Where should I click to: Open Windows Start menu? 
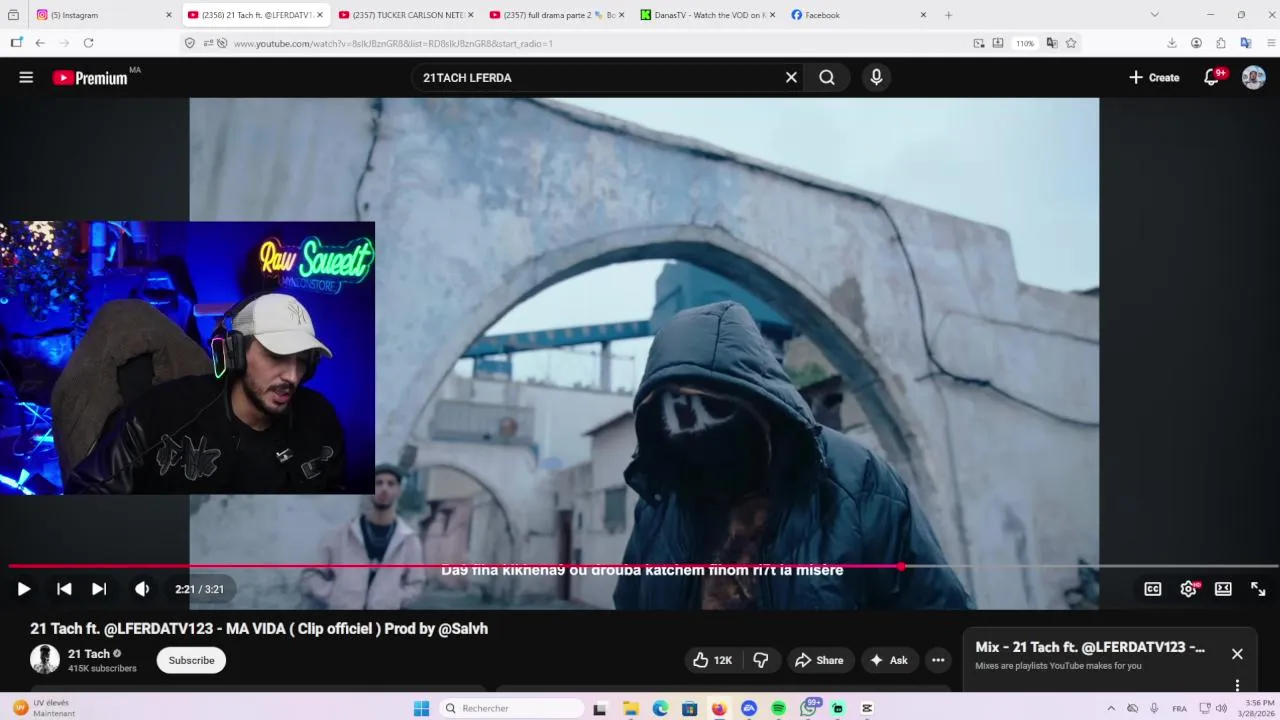[x=421, y=708]
